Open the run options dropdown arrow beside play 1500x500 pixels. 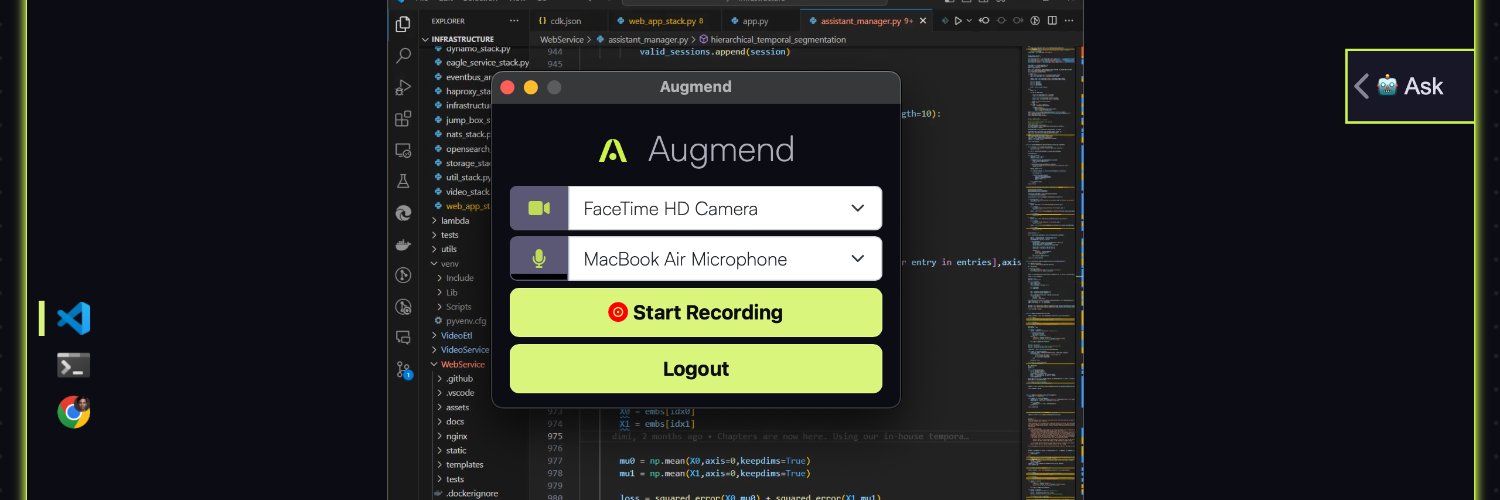(969, 20)
